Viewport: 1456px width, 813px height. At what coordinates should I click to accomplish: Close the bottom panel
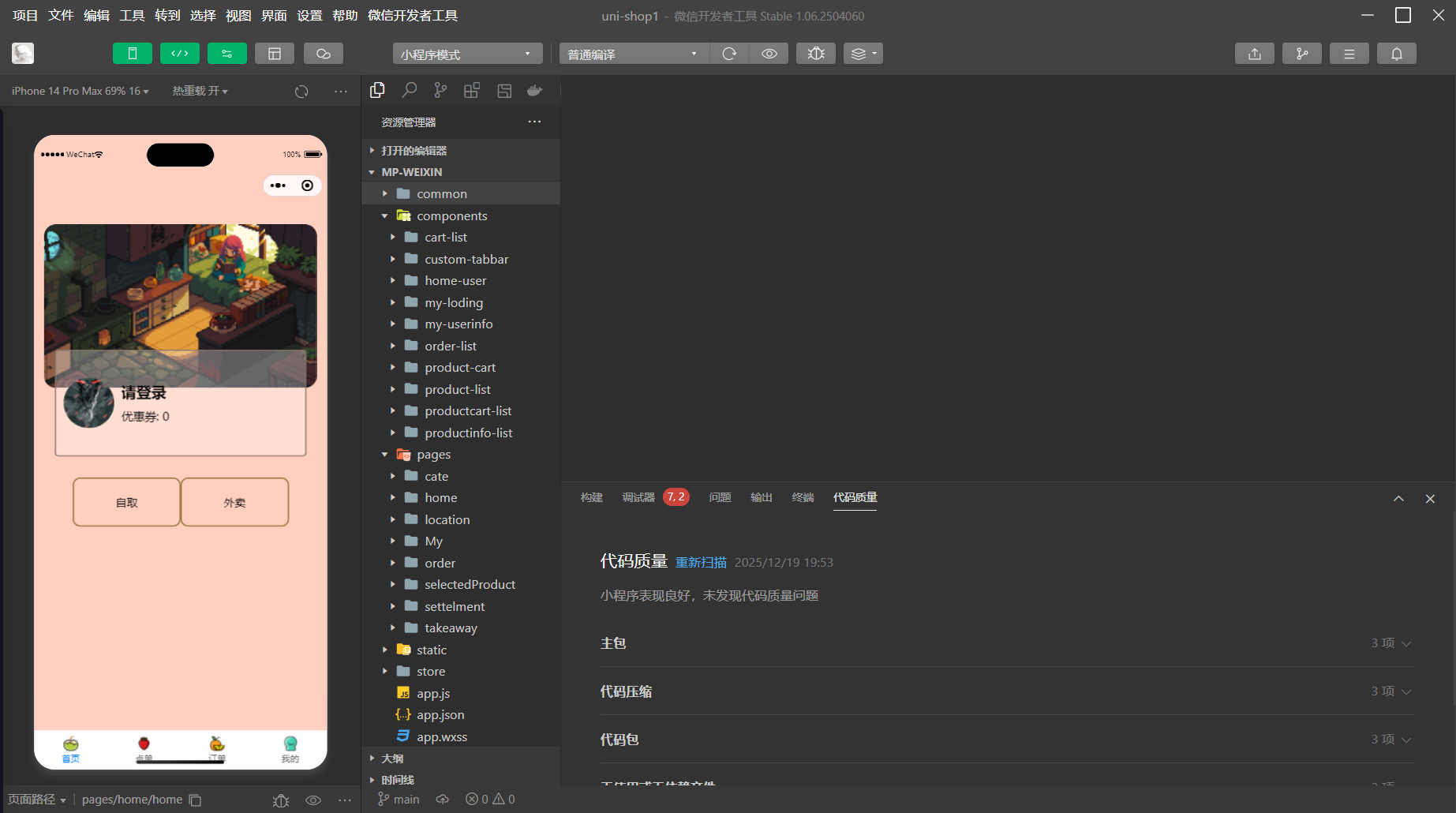tap(1430, 499)
